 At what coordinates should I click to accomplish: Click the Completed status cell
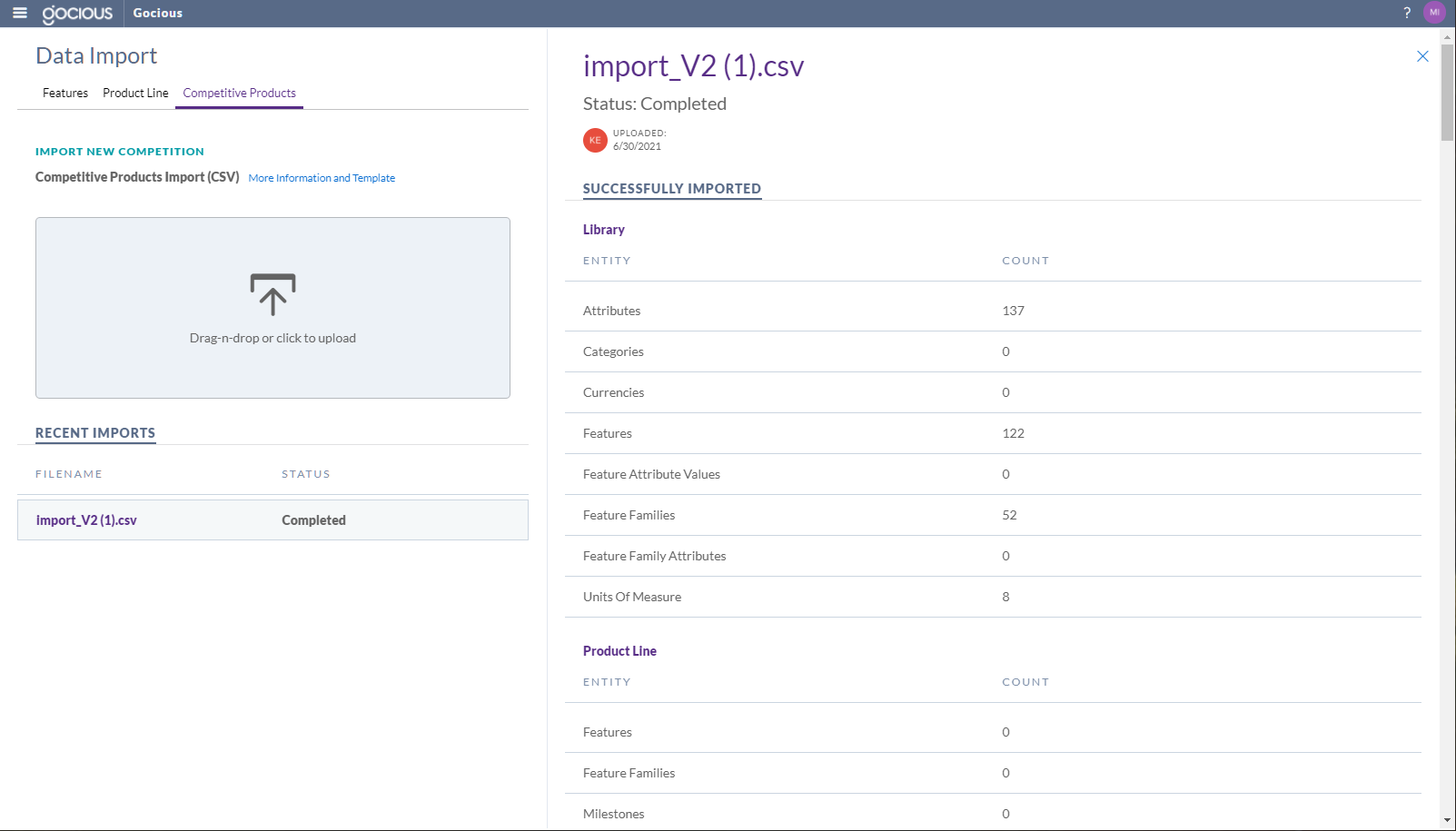point(313,520)
